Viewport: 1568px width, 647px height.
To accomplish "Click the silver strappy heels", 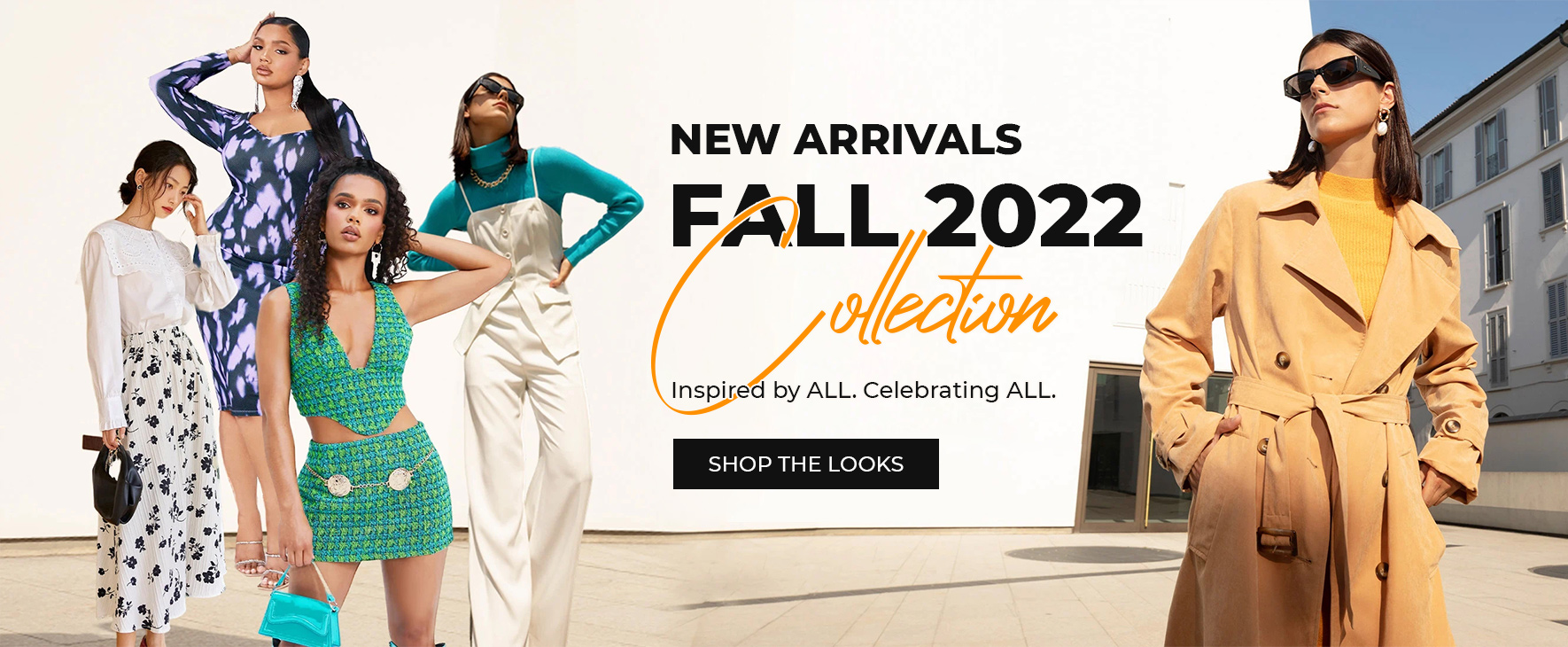I will tap(261, 563).
